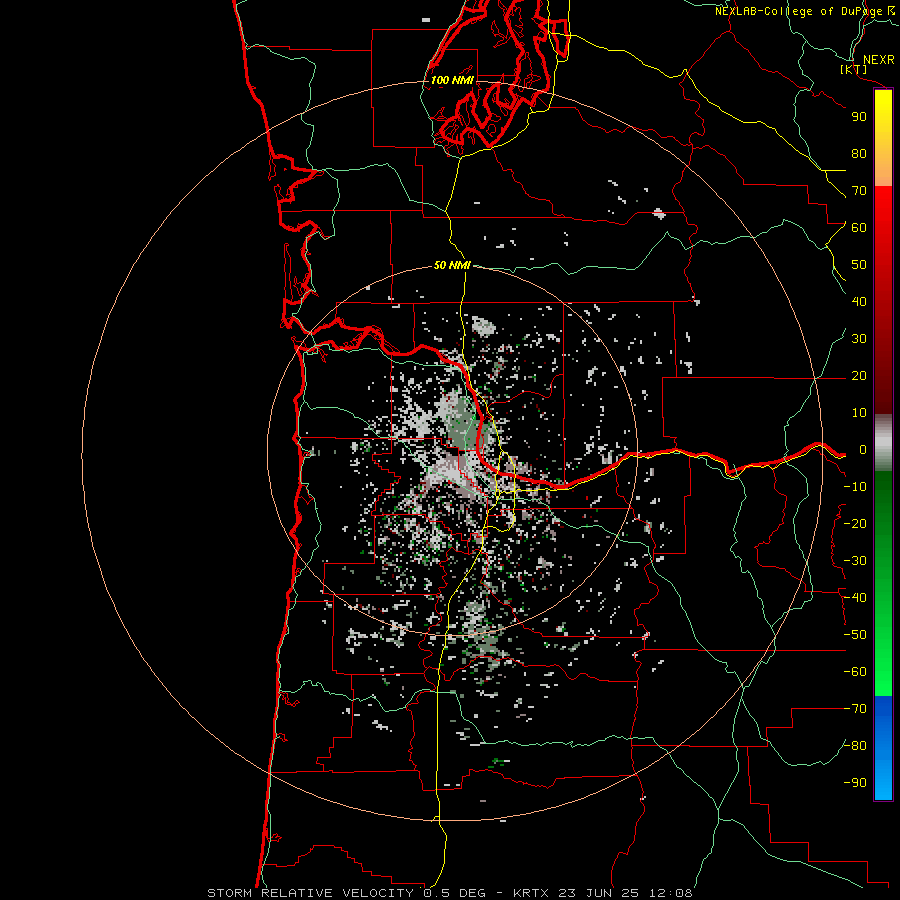Click the [KT] units label

click(x=853, y=69)
